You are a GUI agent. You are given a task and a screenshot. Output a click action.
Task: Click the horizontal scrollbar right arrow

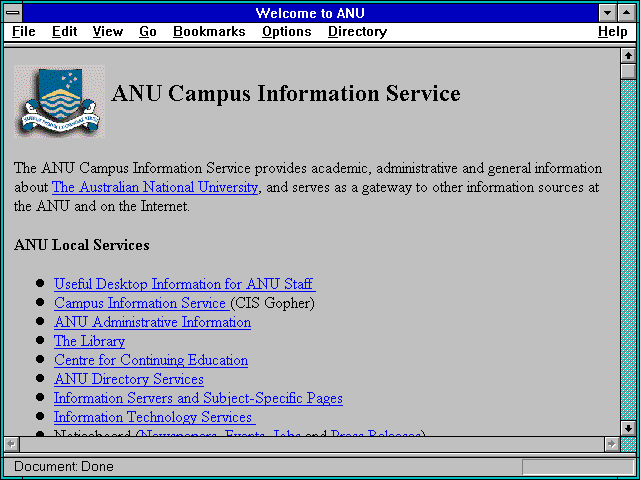point(611,444)
